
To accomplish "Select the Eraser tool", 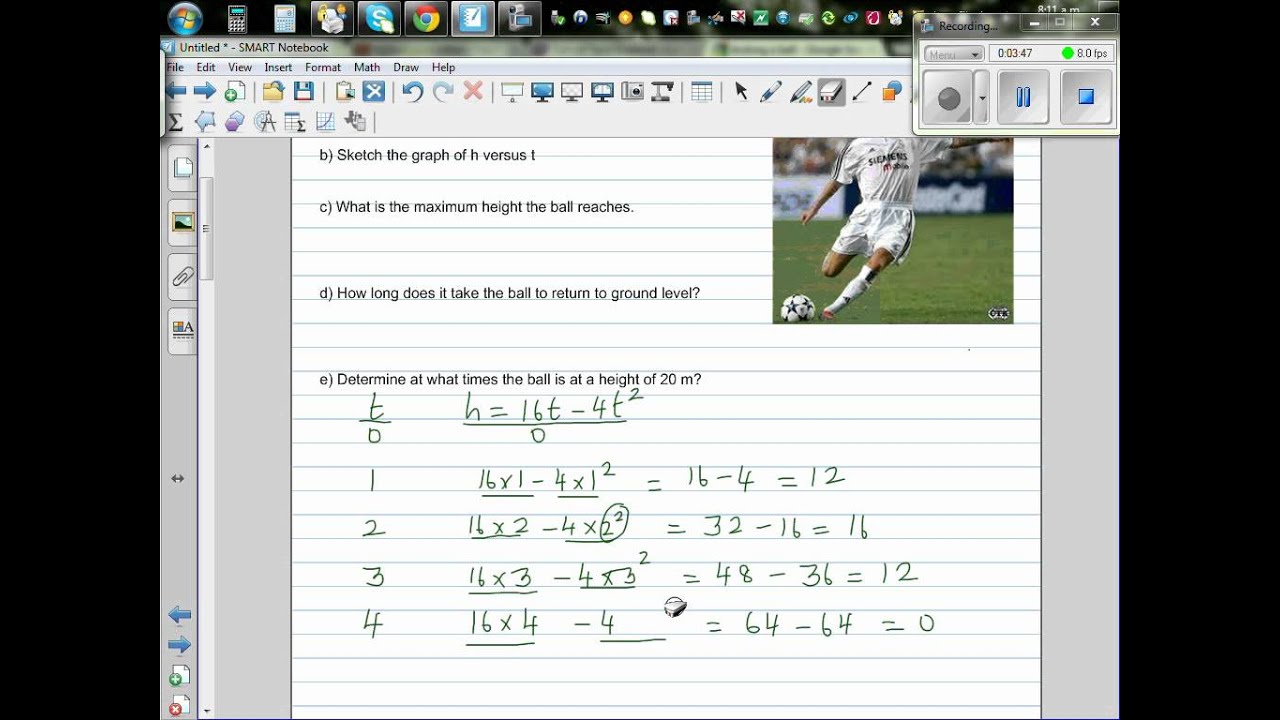I will pyautogui.click(x=832, y=92).
